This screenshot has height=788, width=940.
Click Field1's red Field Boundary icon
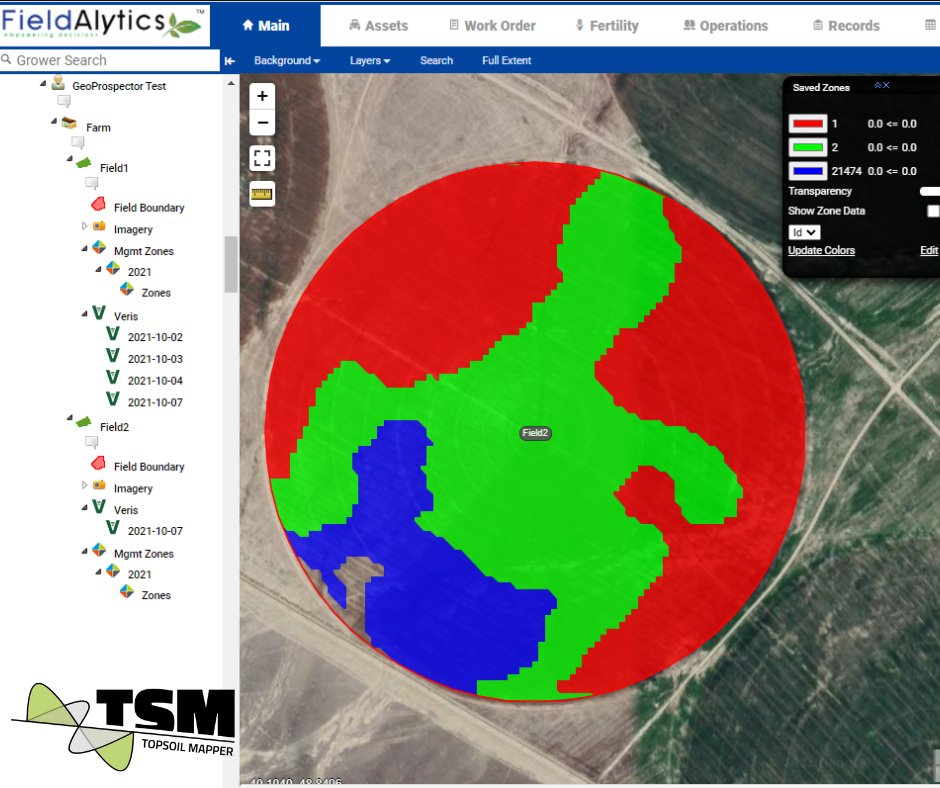click(x=98, y=204)
